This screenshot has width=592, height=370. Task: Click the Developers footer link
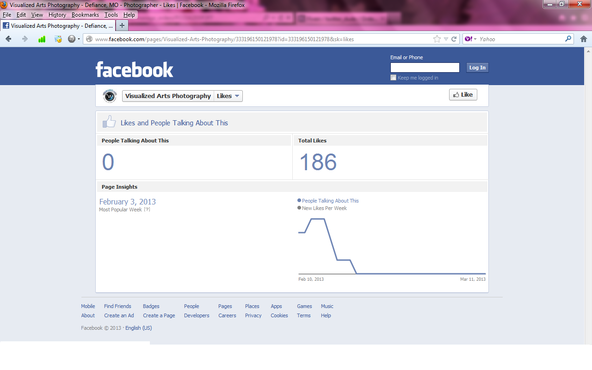196,316
